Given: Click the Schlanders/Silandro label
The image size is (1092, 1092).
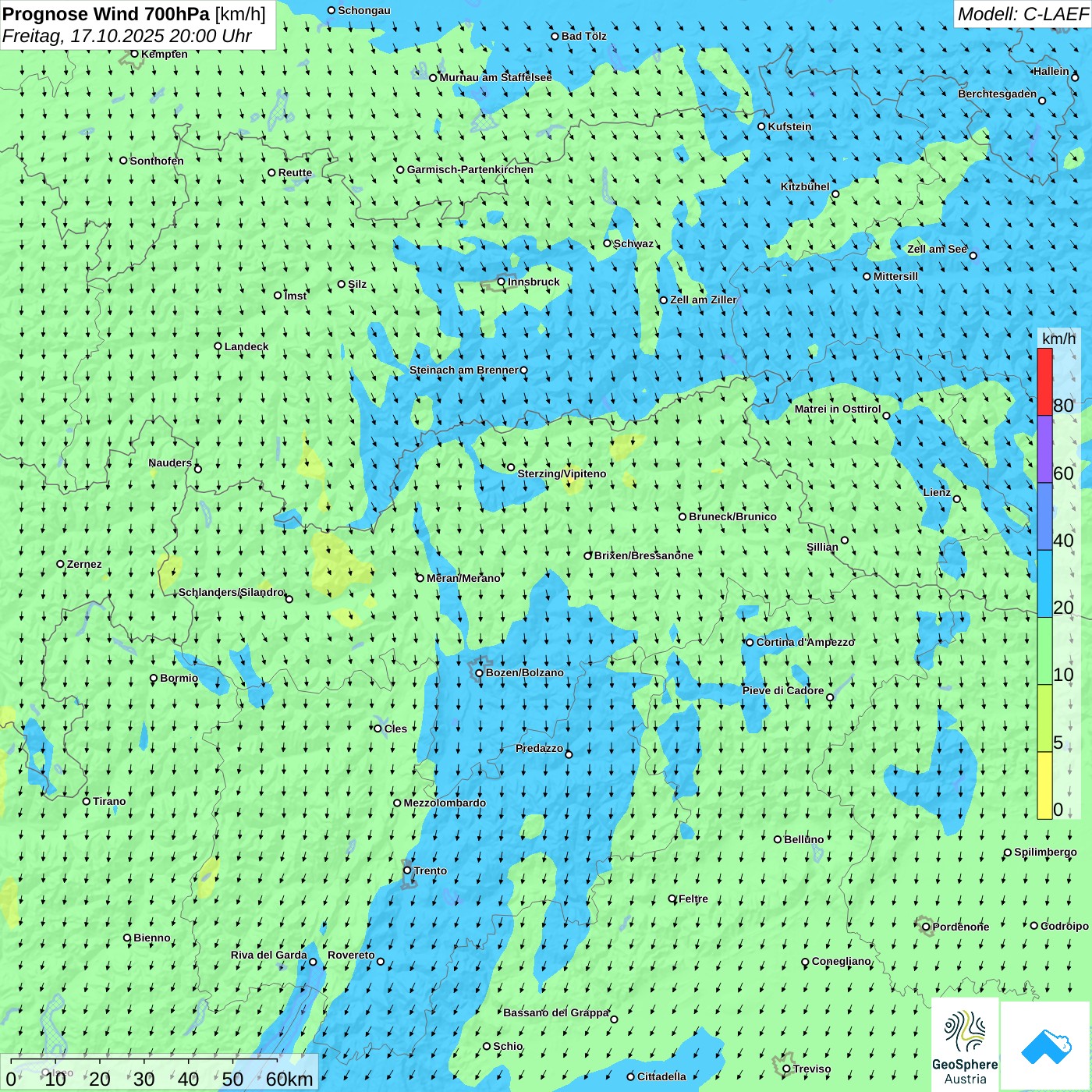Looking at the screenshot, I should [232, 592].
